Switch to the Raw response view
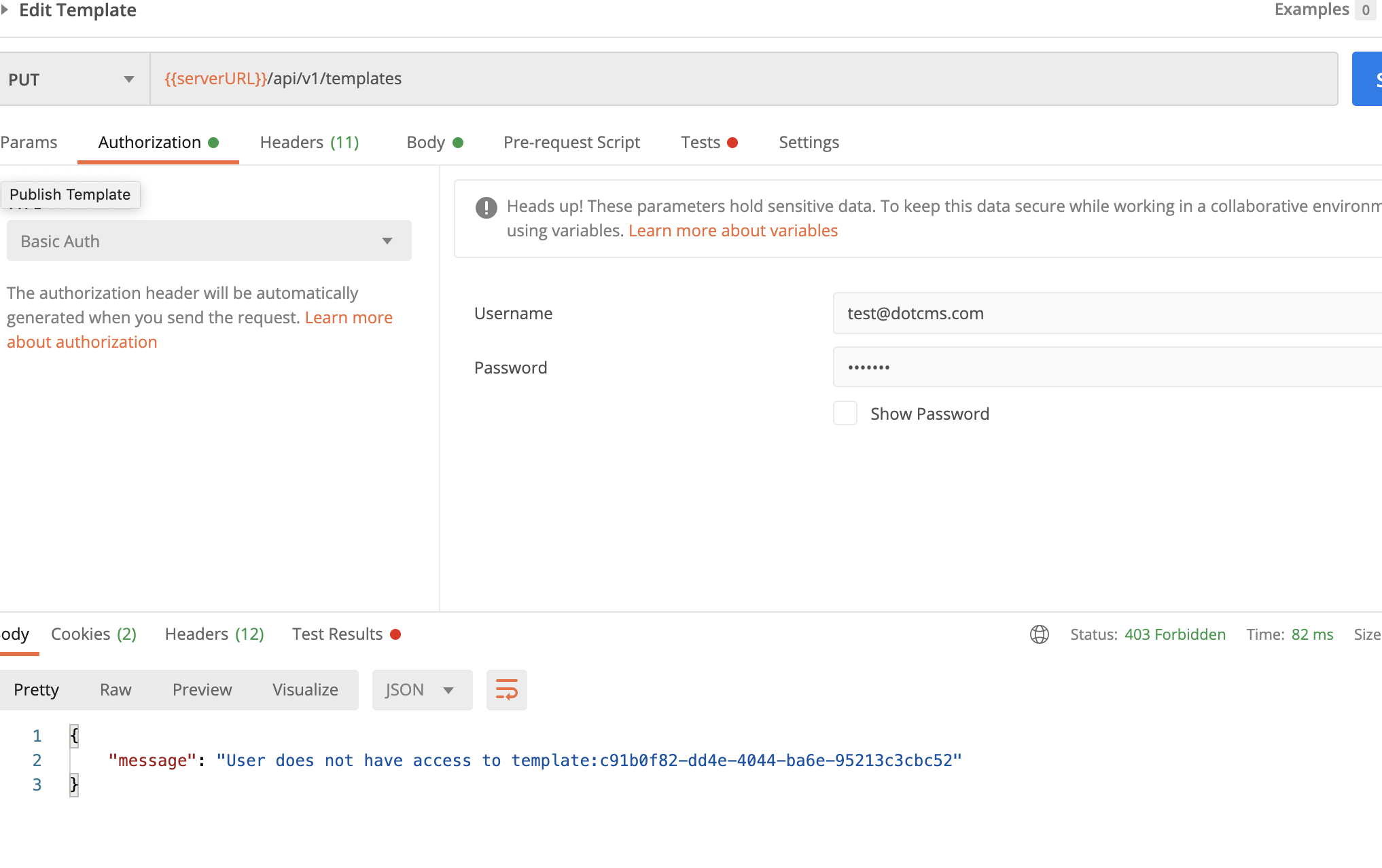The height and width of the screenshot is (868, 1382). click(115, 689)
